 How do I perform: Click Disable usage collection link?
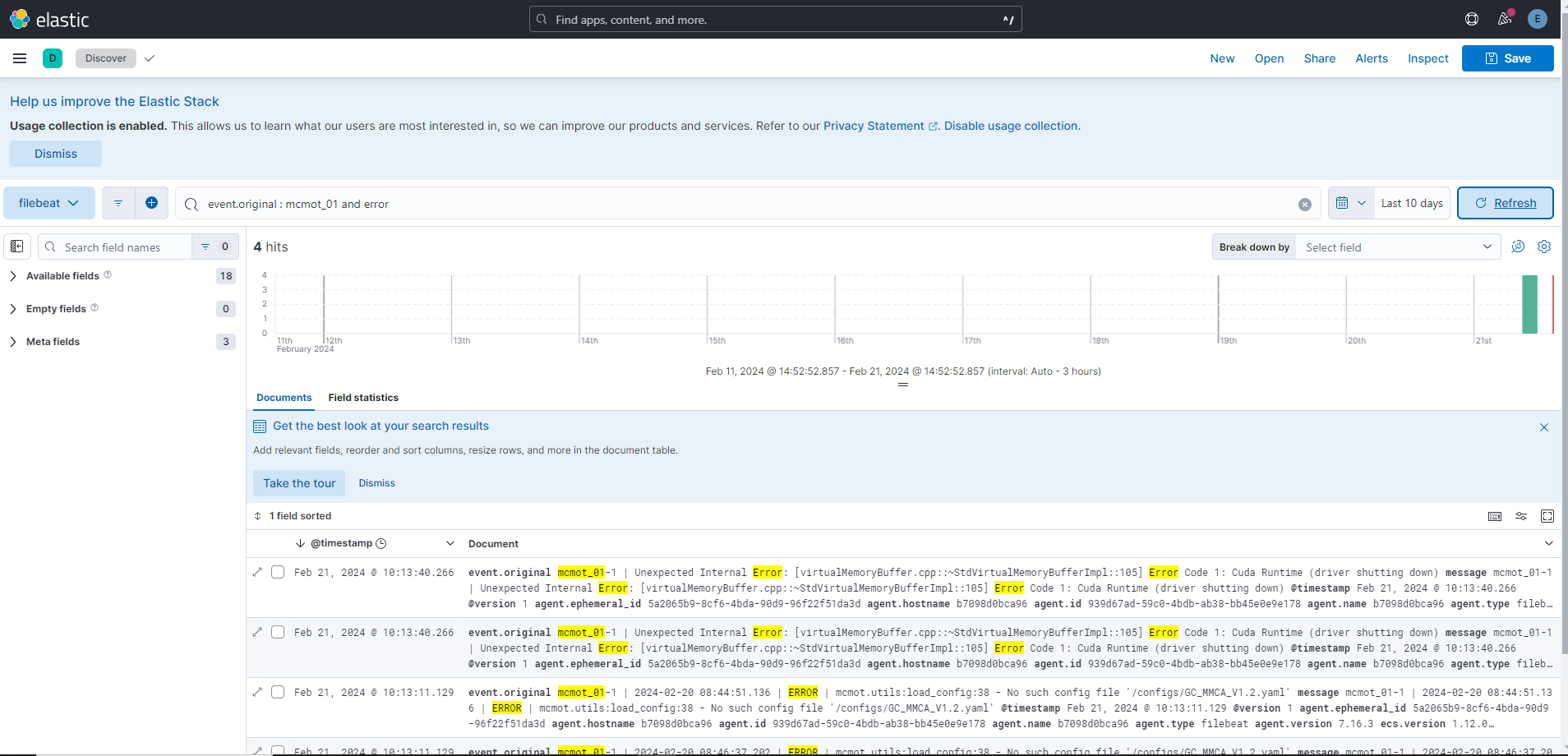(1011, 126)
